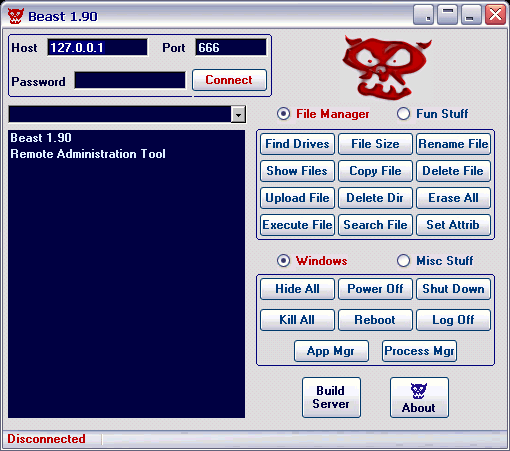Click the red Beast skull logo
This screenshot has width=510, height=451.
[x=387, y=68]
